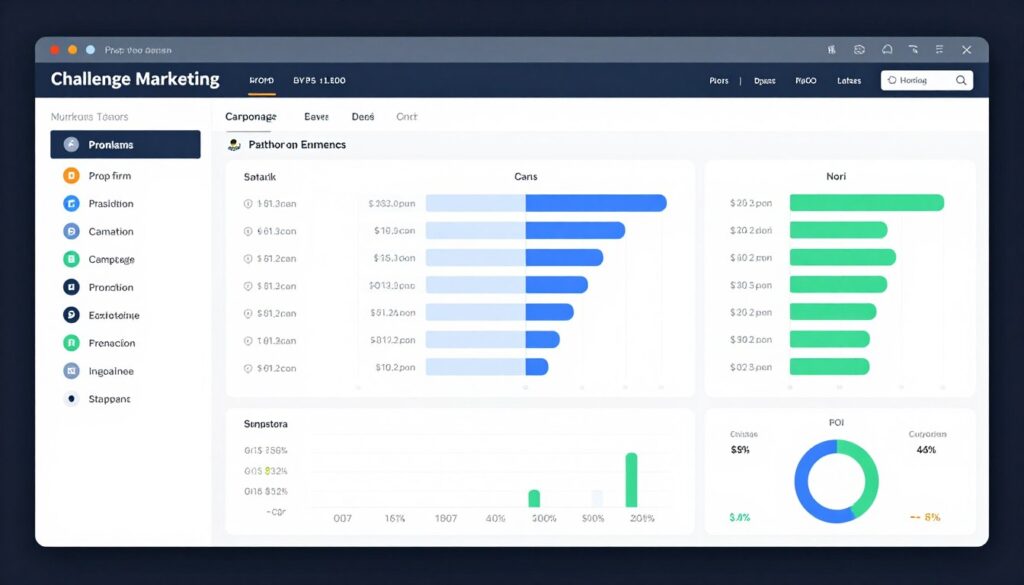The height and width of the screenshot is (585, 1024).
Task: Click the Cans chart header
Action: 526,176
